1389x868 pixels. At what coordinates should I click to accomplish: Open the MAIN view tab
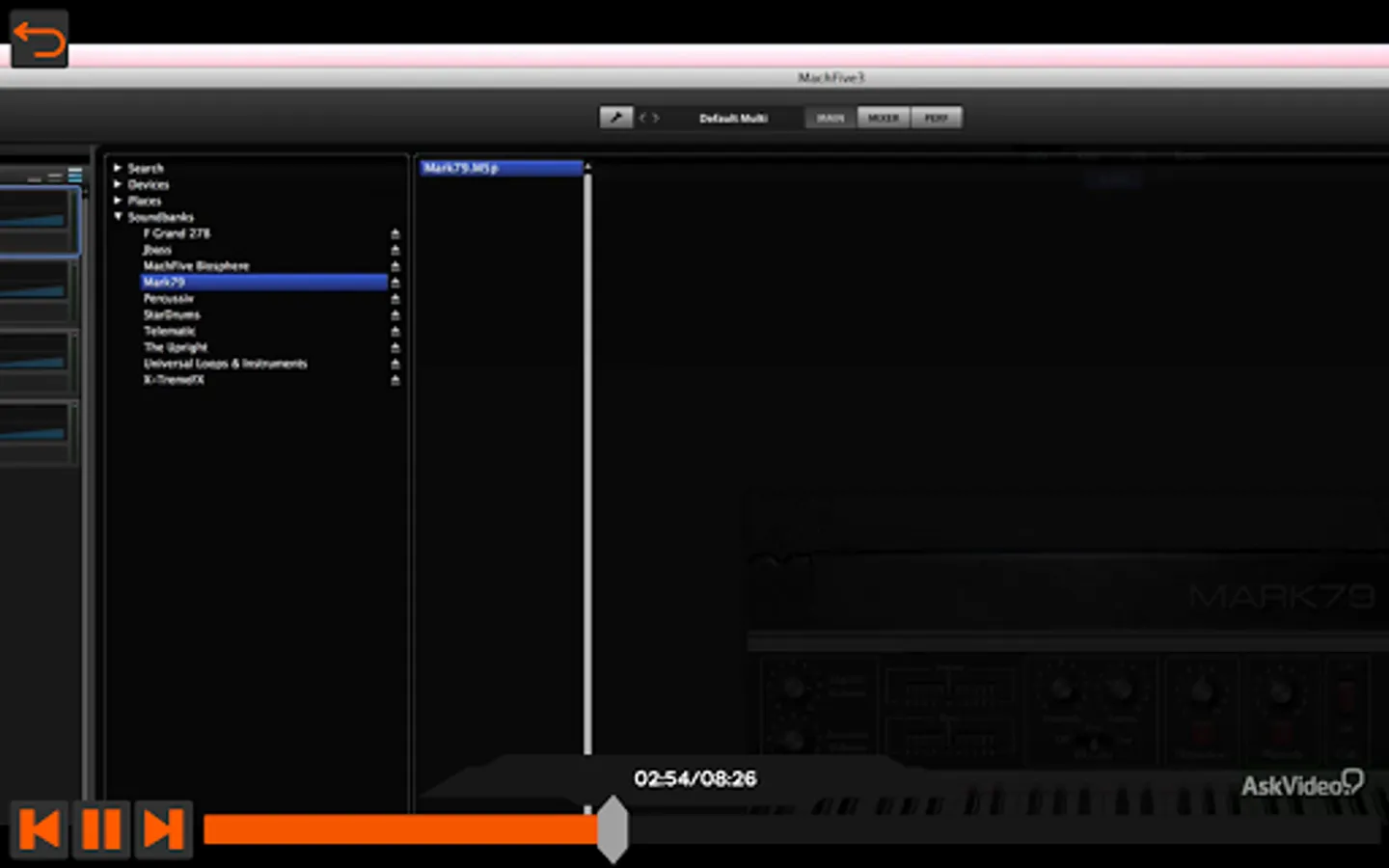(x=831, y=118)
